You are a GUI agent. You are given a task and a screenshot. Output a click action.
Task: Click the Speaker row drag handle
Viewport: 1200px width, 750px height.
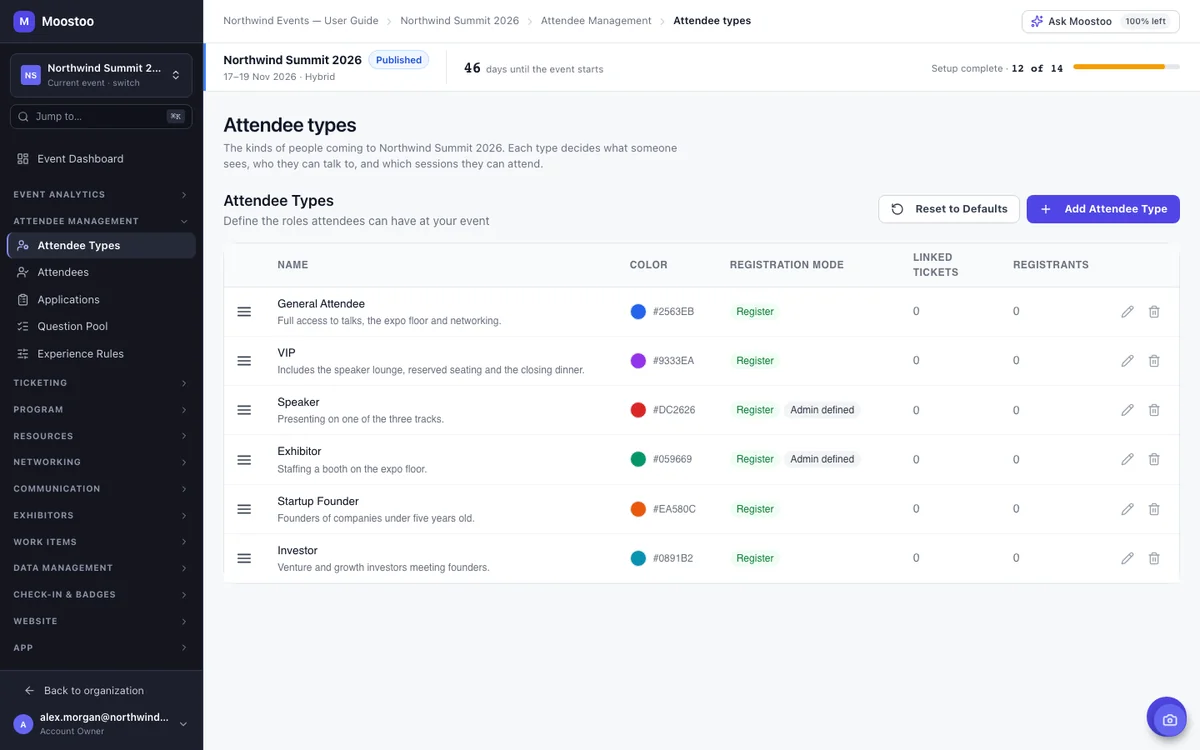(x=244, y=410)
